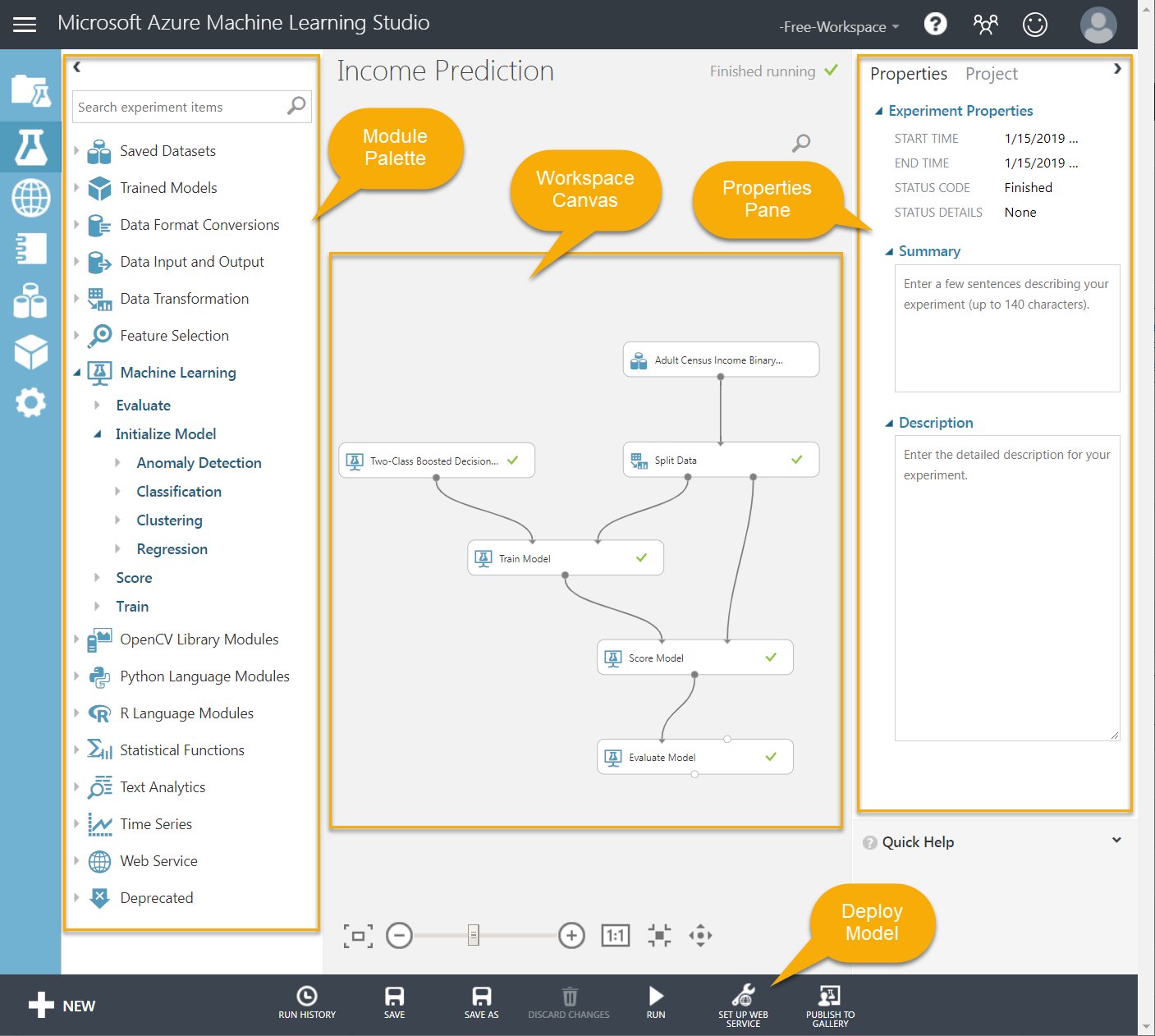The height and width of the screenshot is (1036, 1155).
Task: Open the community people icon in header
Action: tap(985, 25)
